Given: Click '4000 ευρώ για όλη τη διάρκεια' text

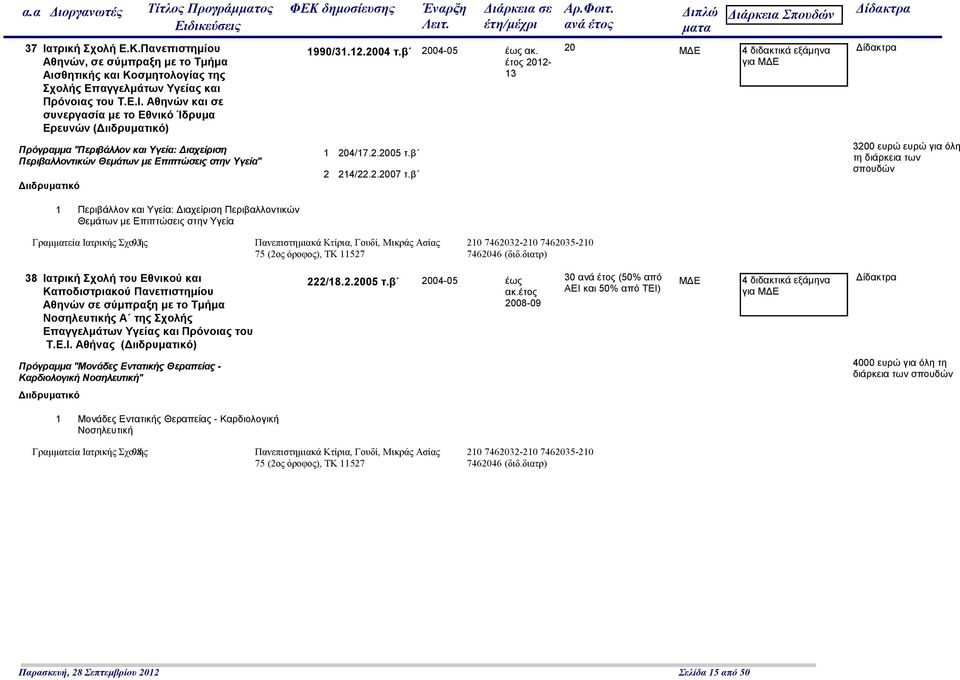Looking at the screenshot, I should pyautogui.click(x=902, y=368).
